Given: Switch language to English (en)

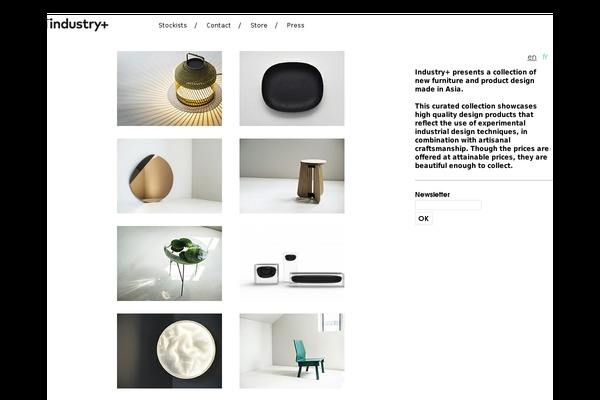Looking at the screenshot, I should [x=532, y=57].
